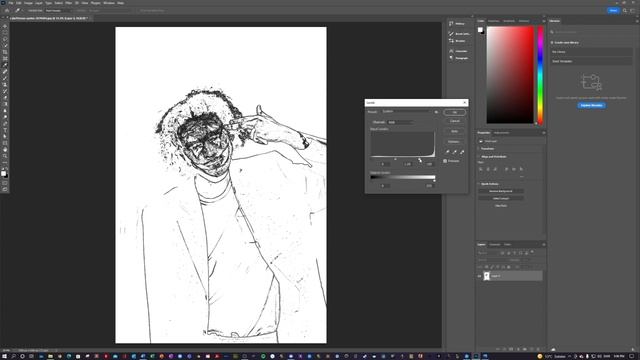Click the foreground color swatch in toolbar

(4, 173)
